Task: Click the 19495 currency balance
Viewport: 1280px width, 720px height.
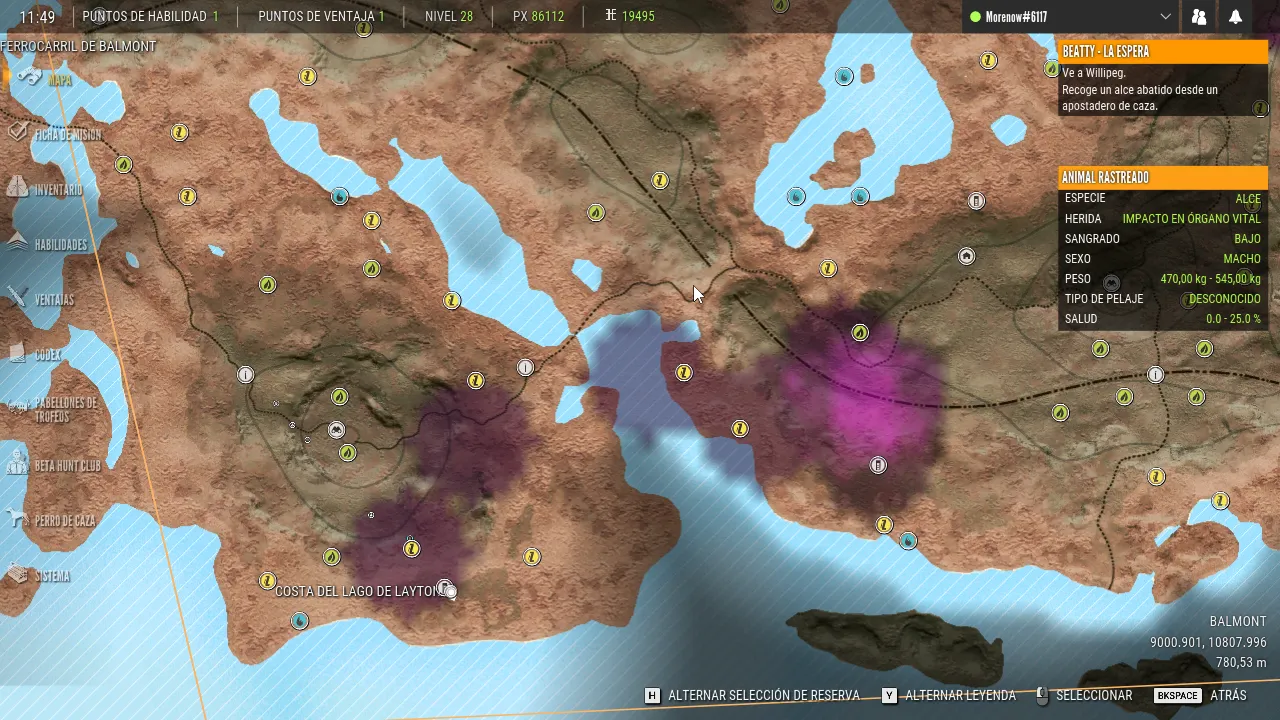Action: tap(629, 17)
